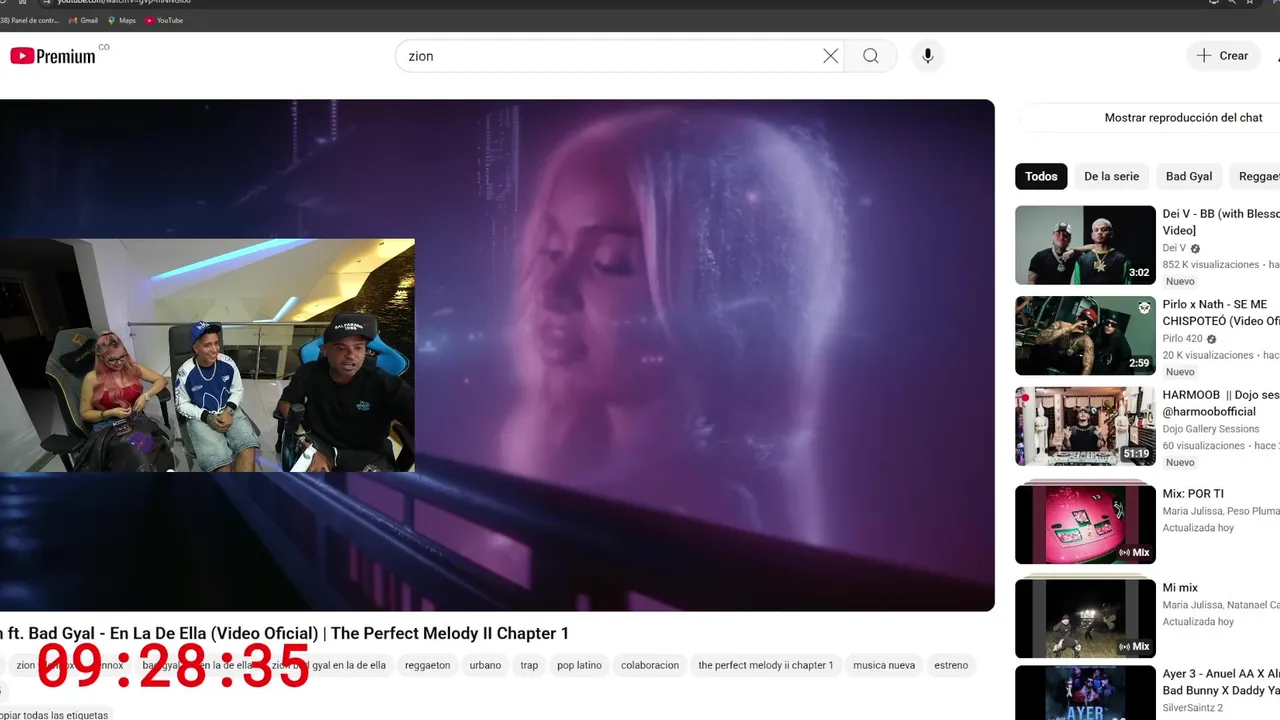
Task: Clear the search text with the X icon
Action: pos(830,56)
